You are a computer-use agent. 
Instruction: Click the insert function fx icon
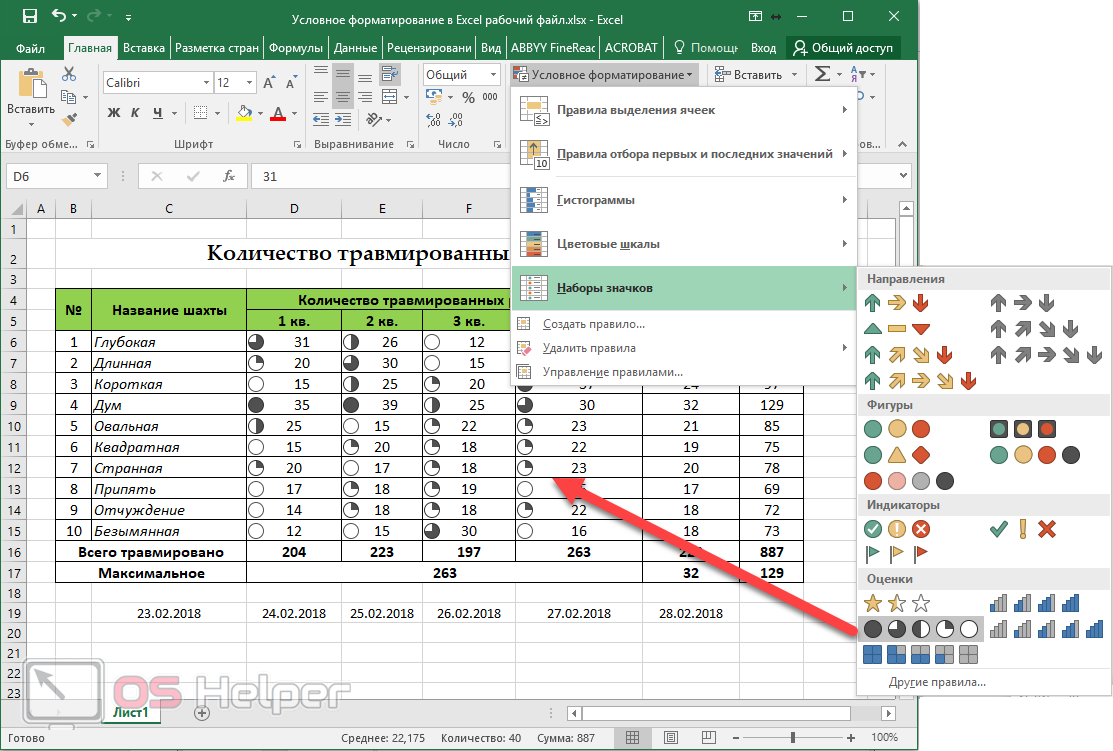tap(229, 176)
